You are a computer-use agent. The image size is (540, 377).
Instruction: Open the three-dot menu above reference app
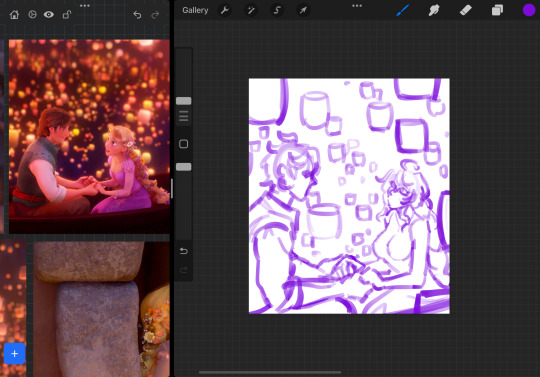tap(85, 6)
